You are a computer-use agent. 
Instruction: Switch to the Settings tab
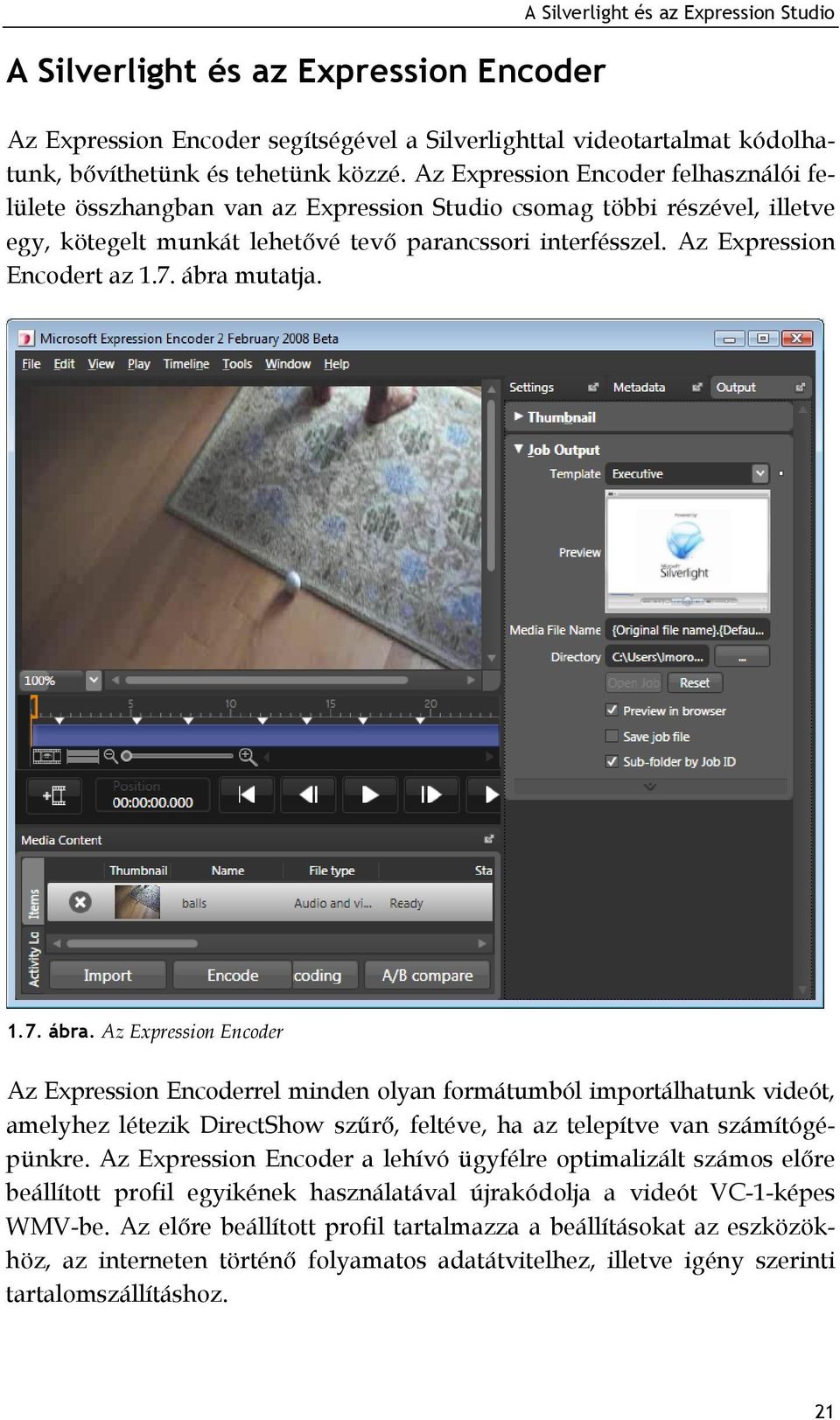[x=531, y=387]
